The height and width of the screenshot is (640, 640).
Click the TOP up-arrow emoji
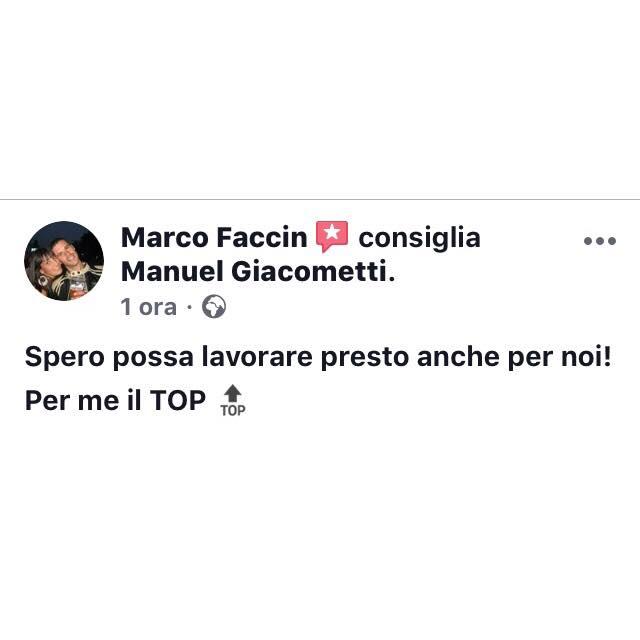tap(233, 400)
